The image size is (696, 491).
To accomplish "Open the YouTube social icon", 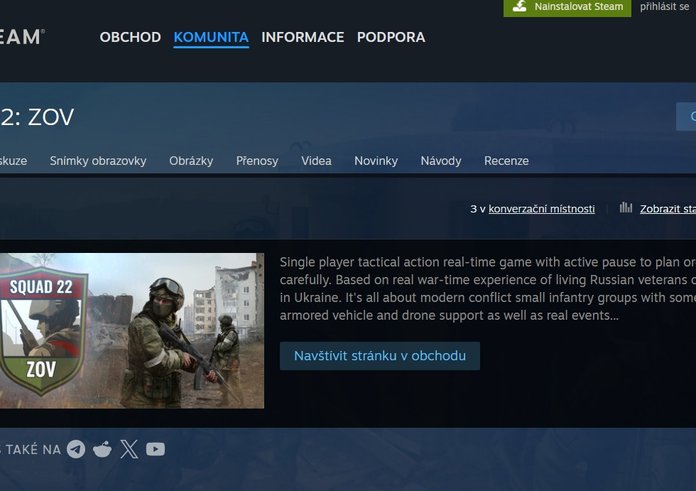I will [155, 449].
